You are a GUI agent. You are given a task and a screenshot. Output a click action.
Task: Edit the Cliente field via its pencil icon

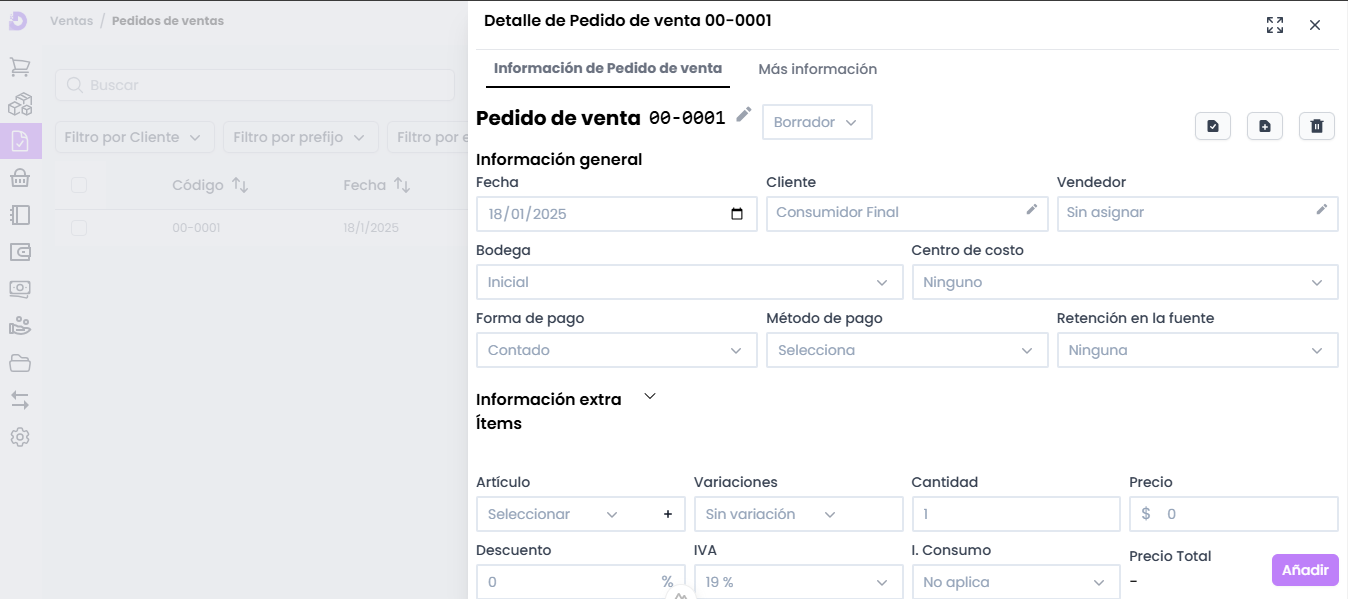point(1031,210)
